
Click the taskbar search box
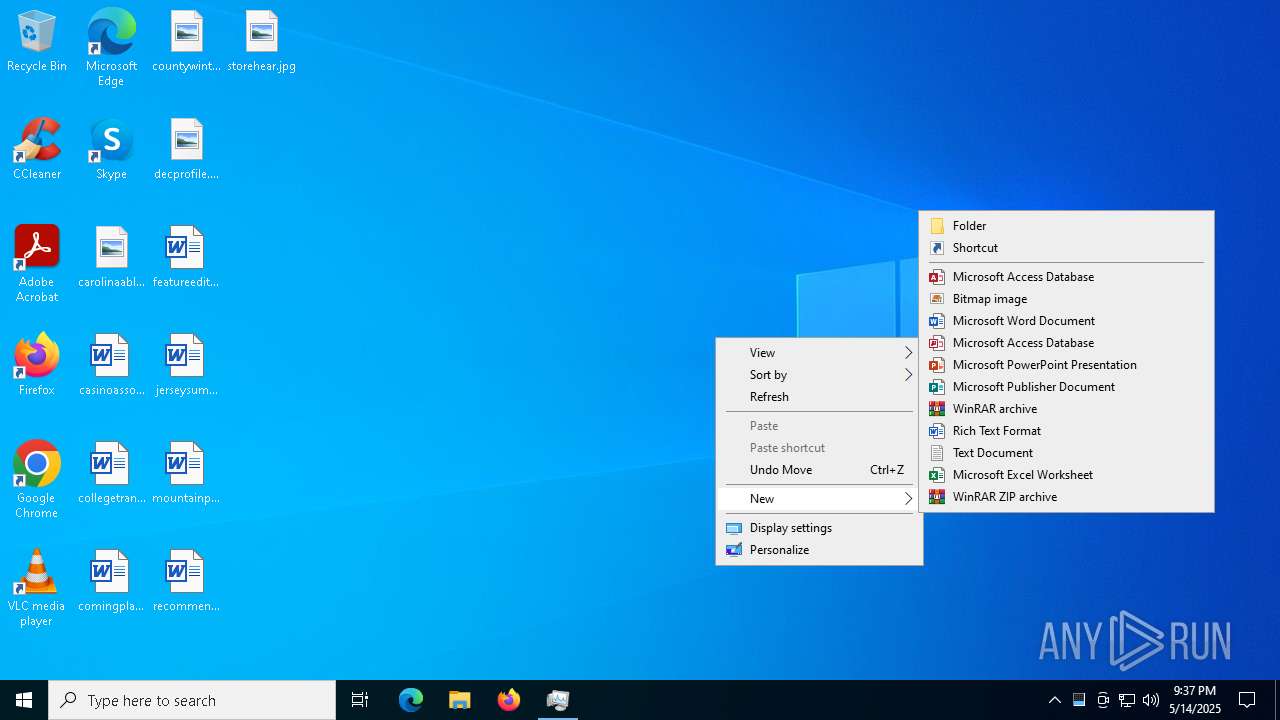pos(192,700)
